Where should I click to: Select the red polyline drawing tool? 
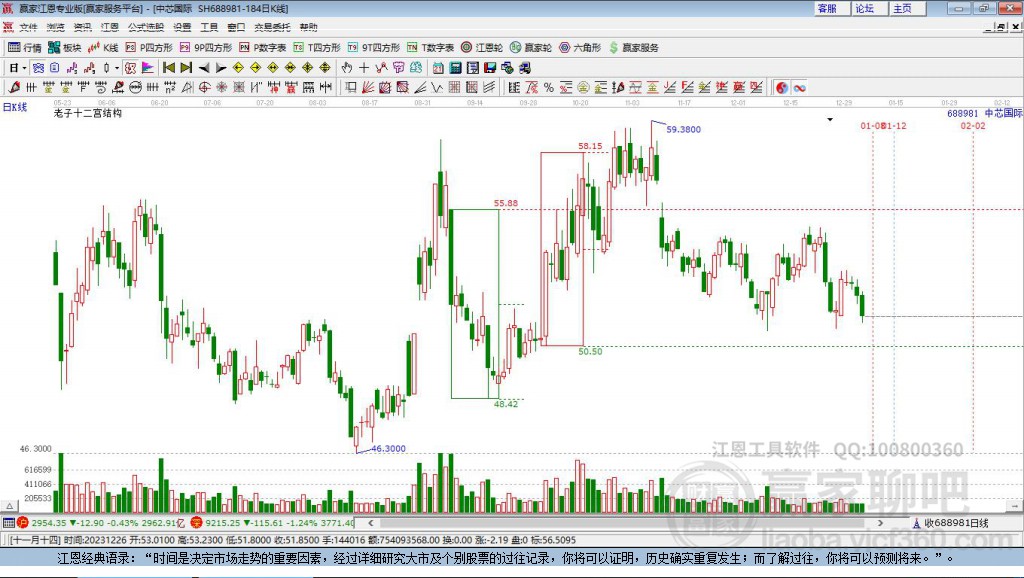click(381, 68)
